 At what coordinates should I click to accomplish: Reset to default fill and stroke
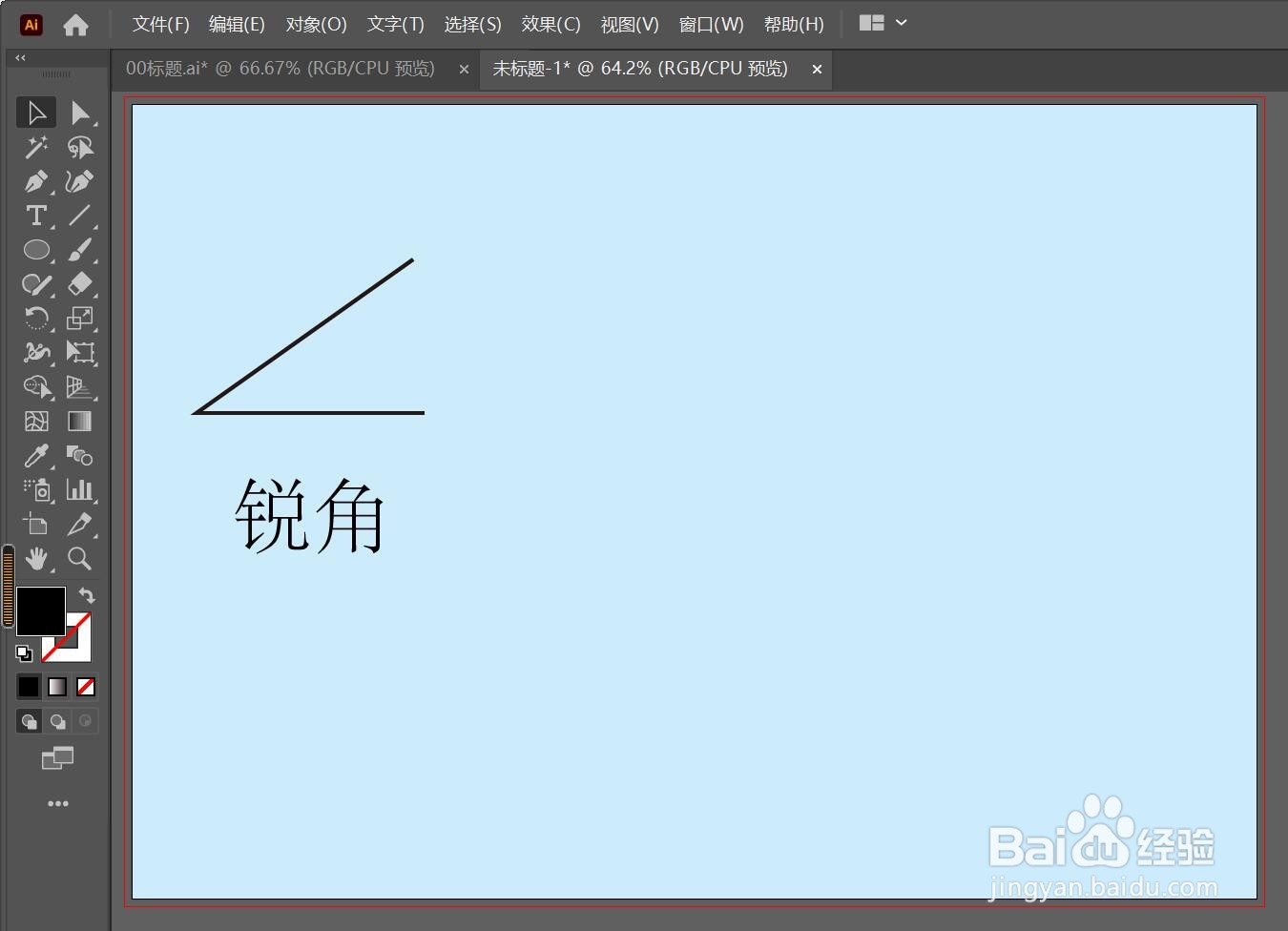click(x=24, y=653)
